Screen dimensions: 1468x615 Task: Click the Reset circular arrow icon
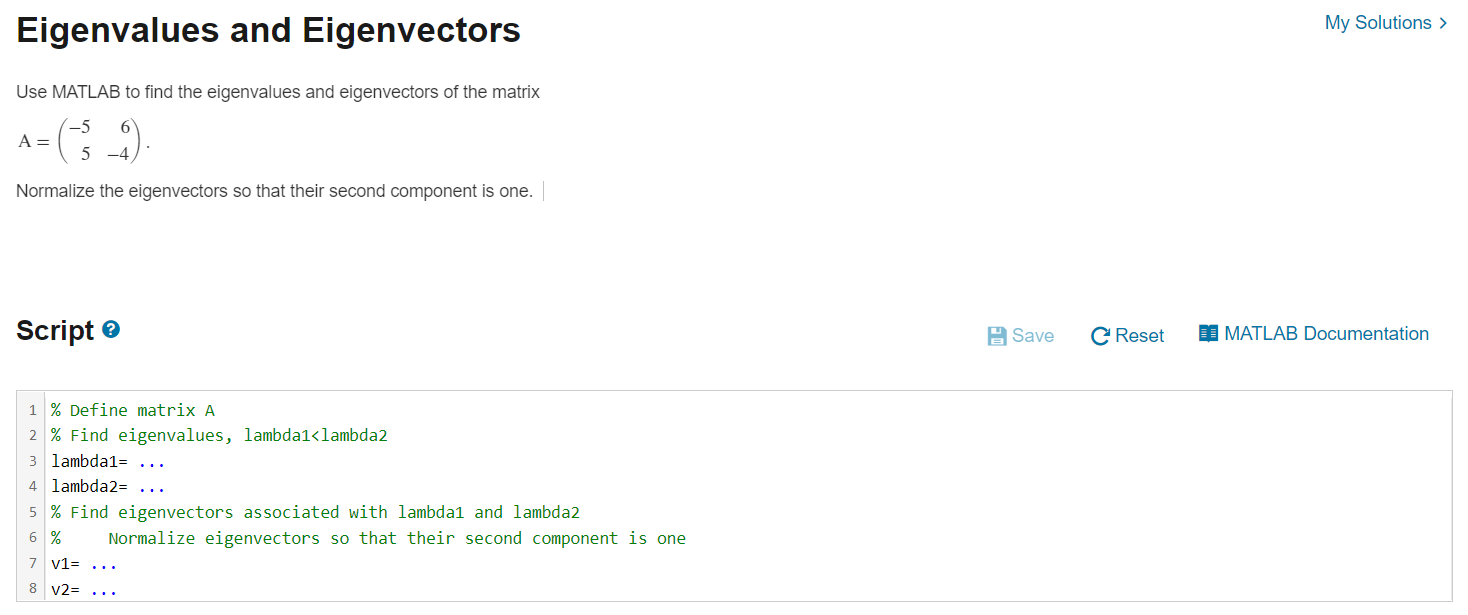(x=1100, y=336)
